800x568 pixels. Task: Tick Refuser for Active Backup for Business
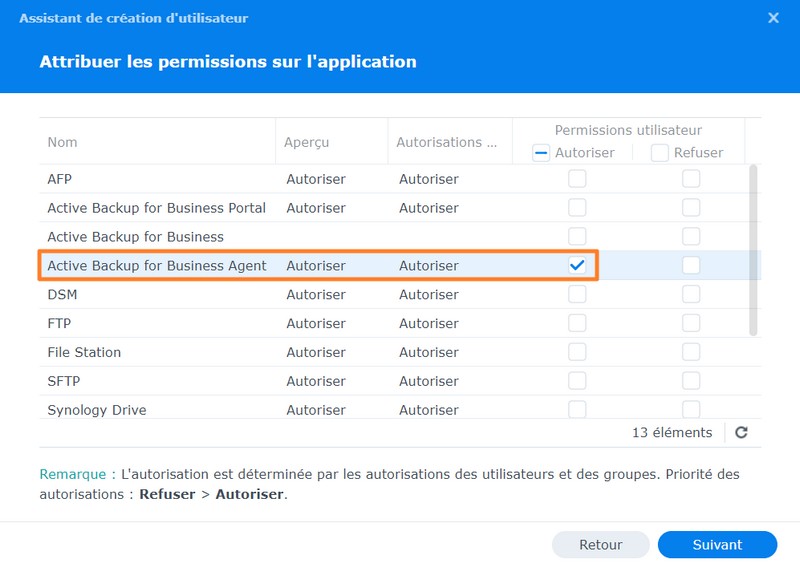(691, 237)
